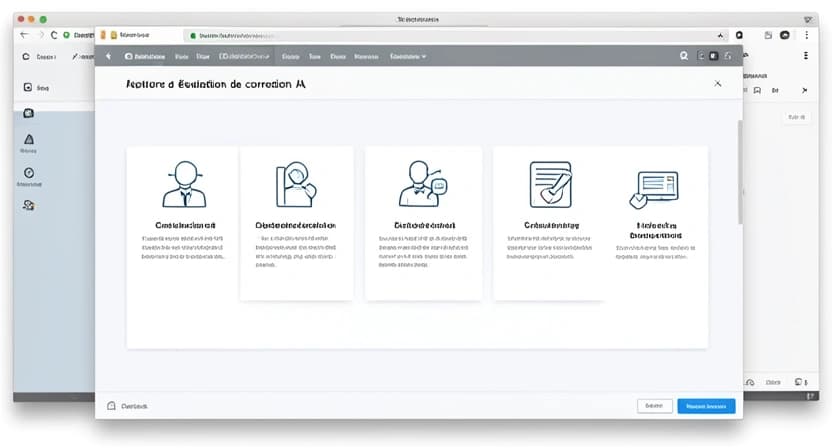Click the address bar of front browser

click(x=456, y=36)
